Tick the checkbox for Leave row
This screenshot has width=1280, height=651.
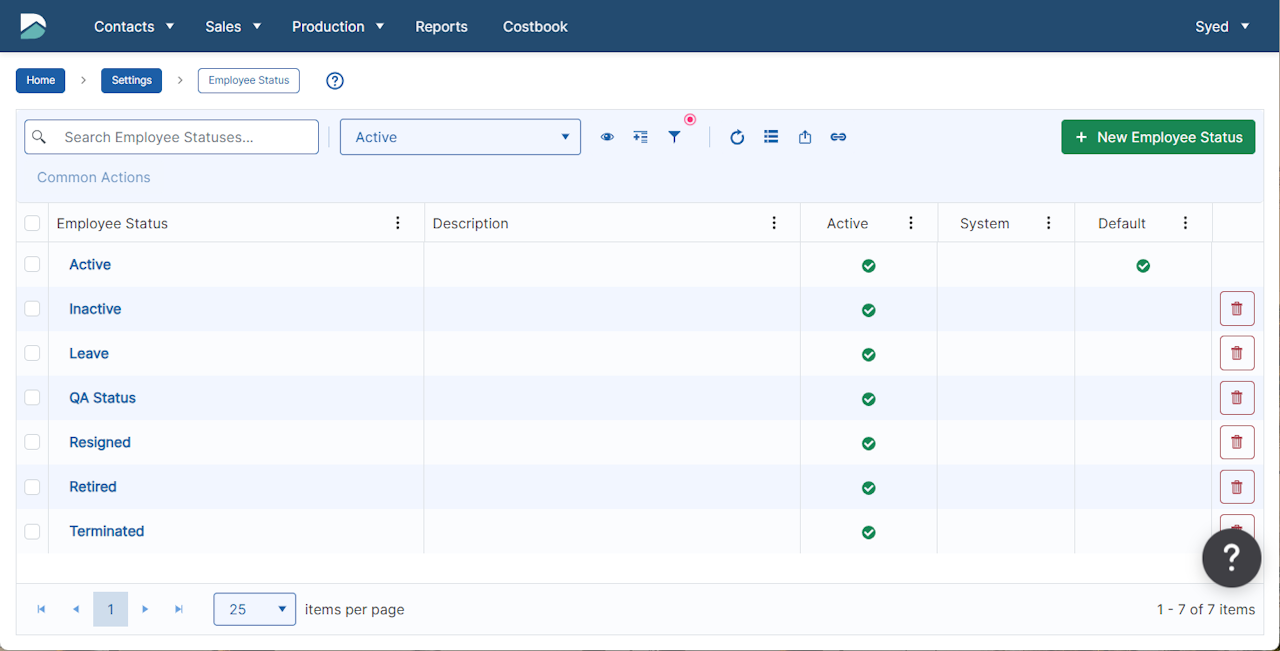coord(32,353)
